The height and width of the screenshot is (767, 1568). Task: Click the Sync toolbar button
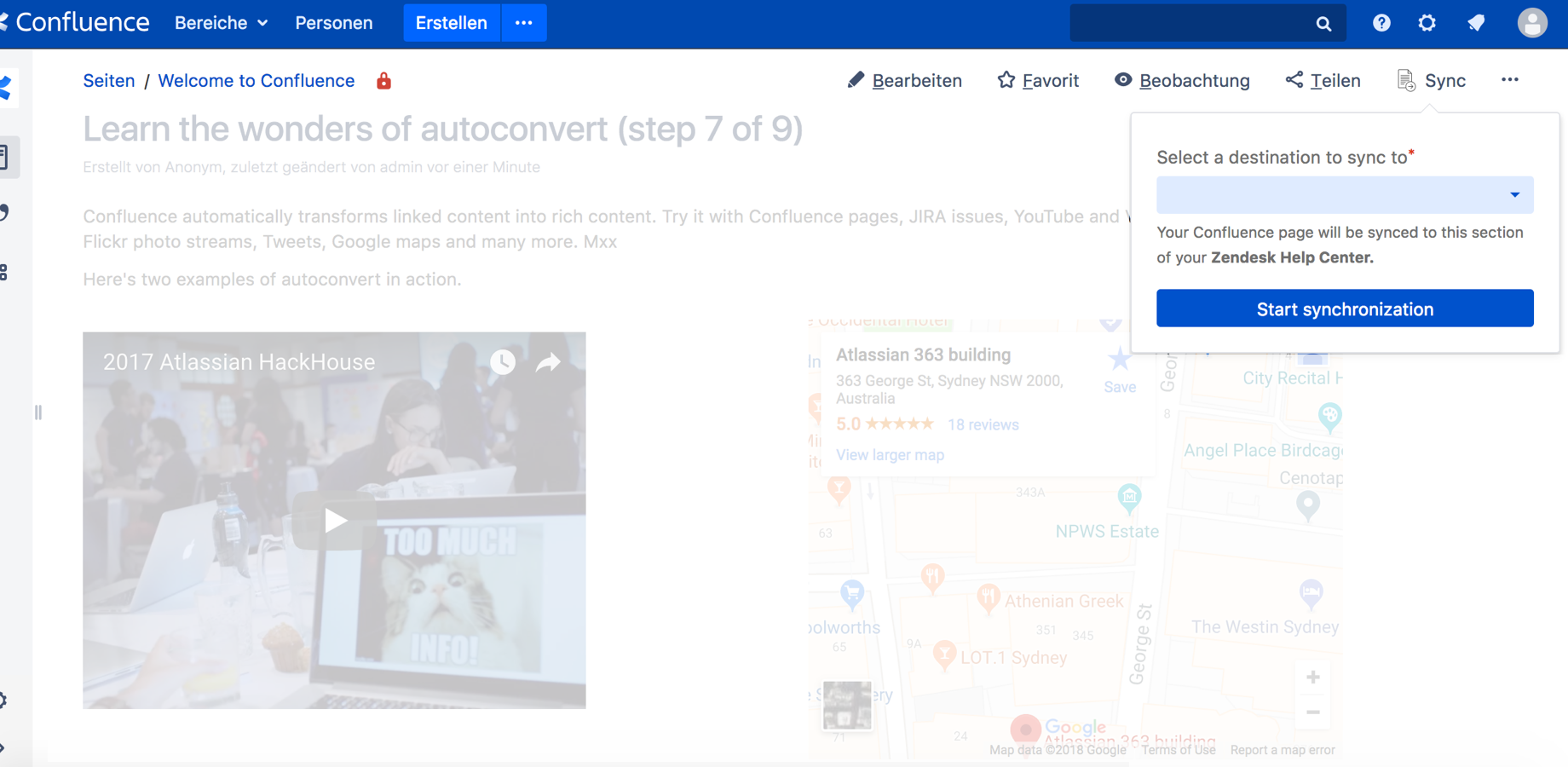coord(1432,80)
